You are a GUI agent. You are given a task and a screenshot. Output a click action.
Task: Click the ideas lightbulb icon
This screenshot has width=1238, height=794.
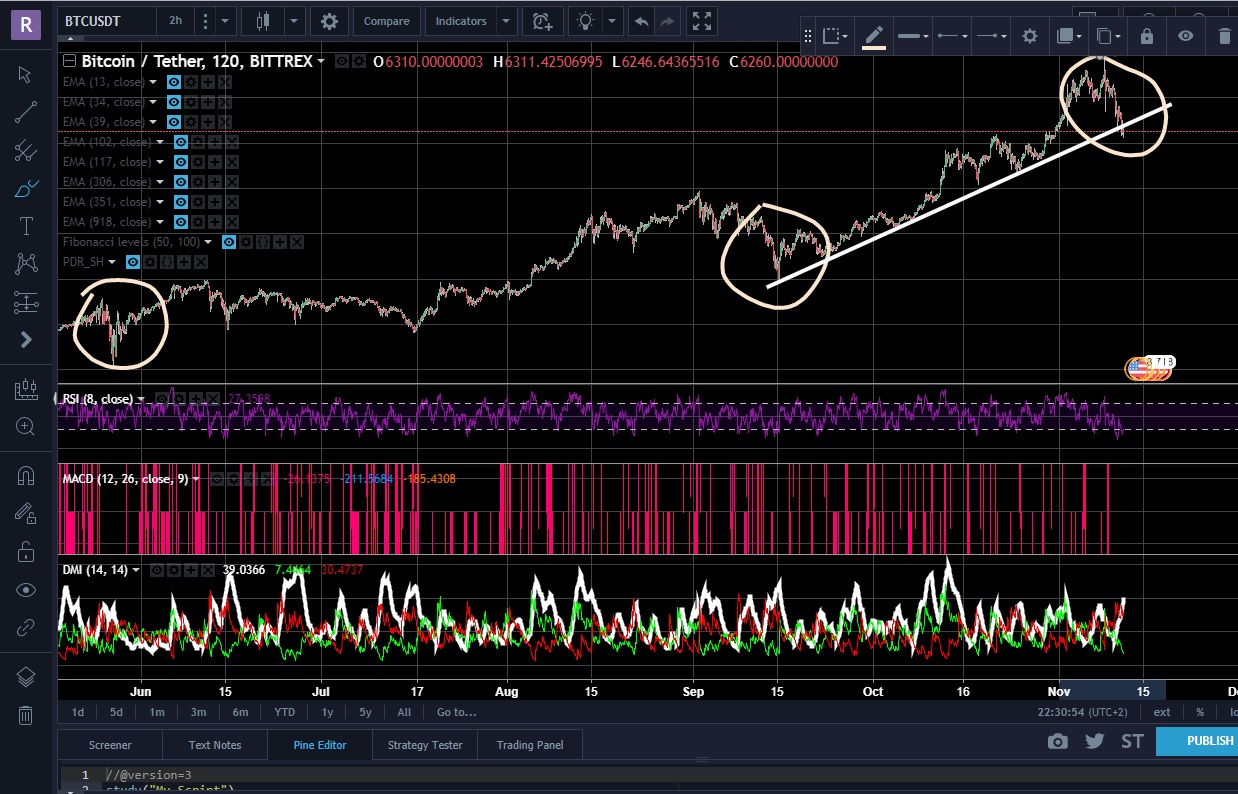pyautogui.click(x=585, y=21)
